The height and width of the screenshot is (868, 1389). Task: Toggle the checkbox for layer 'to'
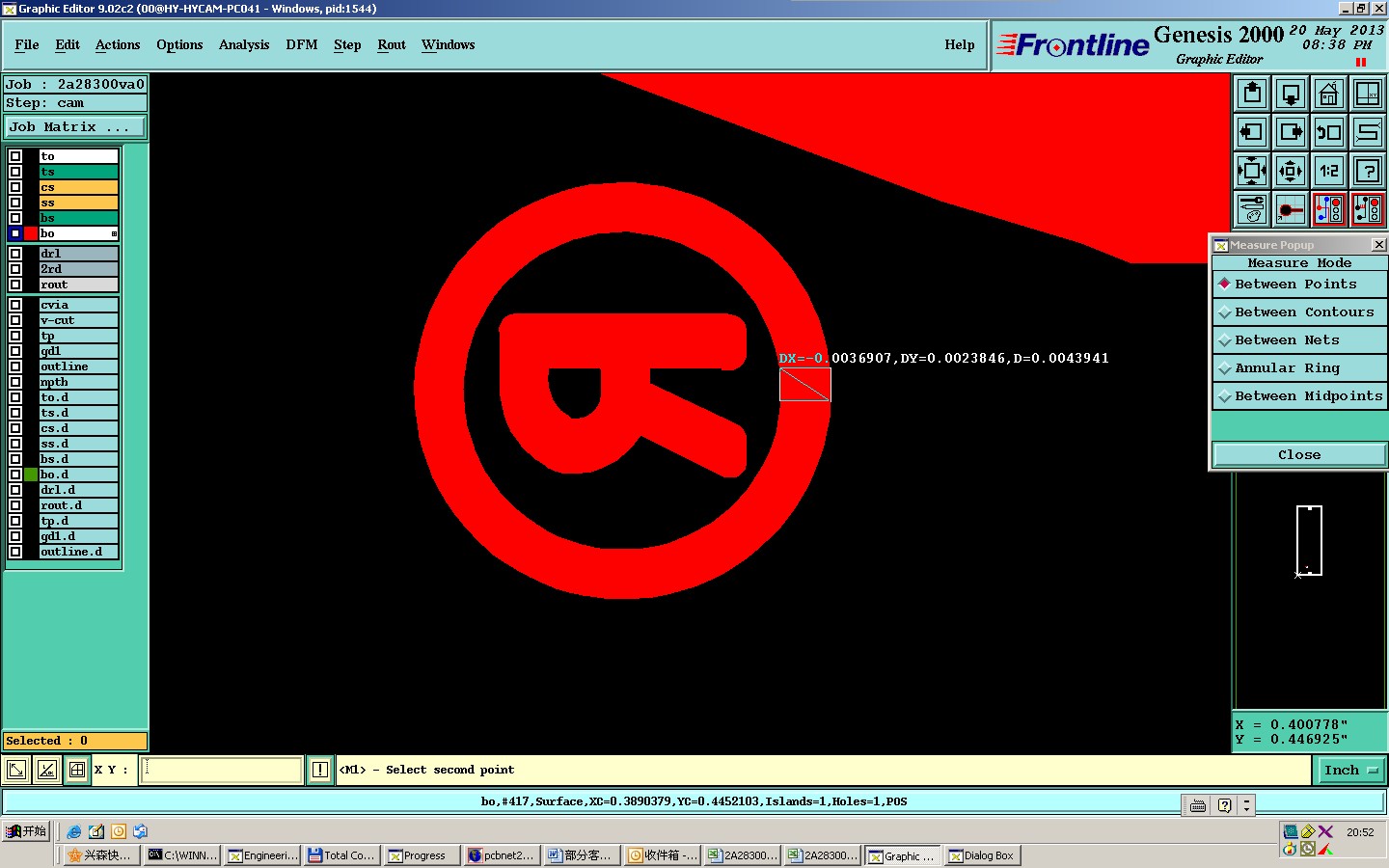tap(15, 156)
